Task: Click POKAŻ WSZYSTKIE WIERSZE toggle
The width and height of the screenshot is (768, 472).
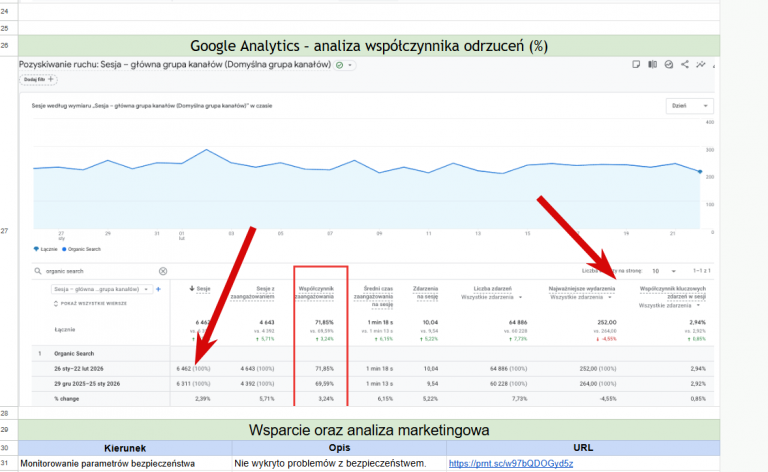Action: (90, 304)
